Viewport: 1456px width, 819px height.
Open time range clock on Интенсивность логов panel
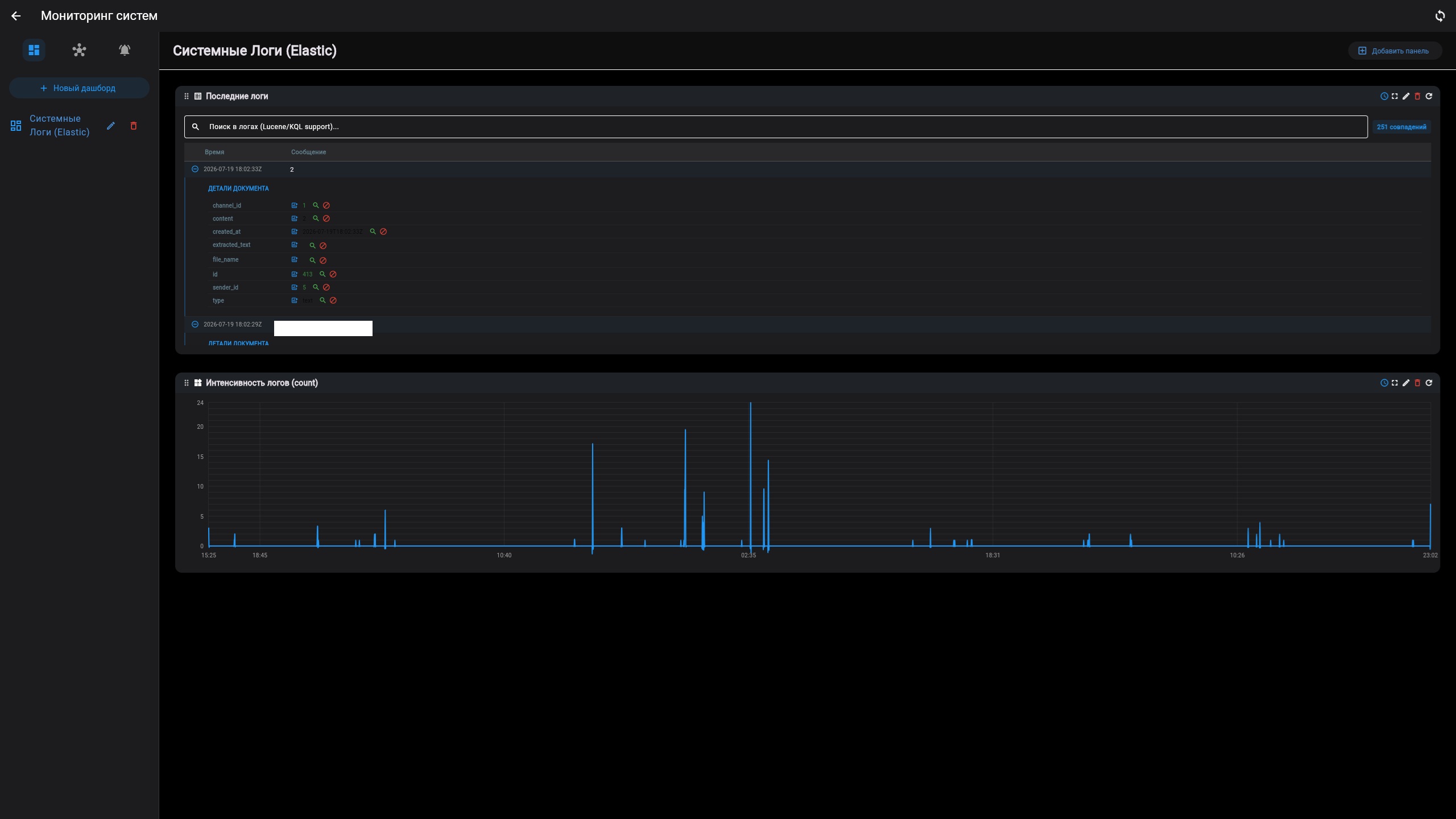tap(1384, 383)
